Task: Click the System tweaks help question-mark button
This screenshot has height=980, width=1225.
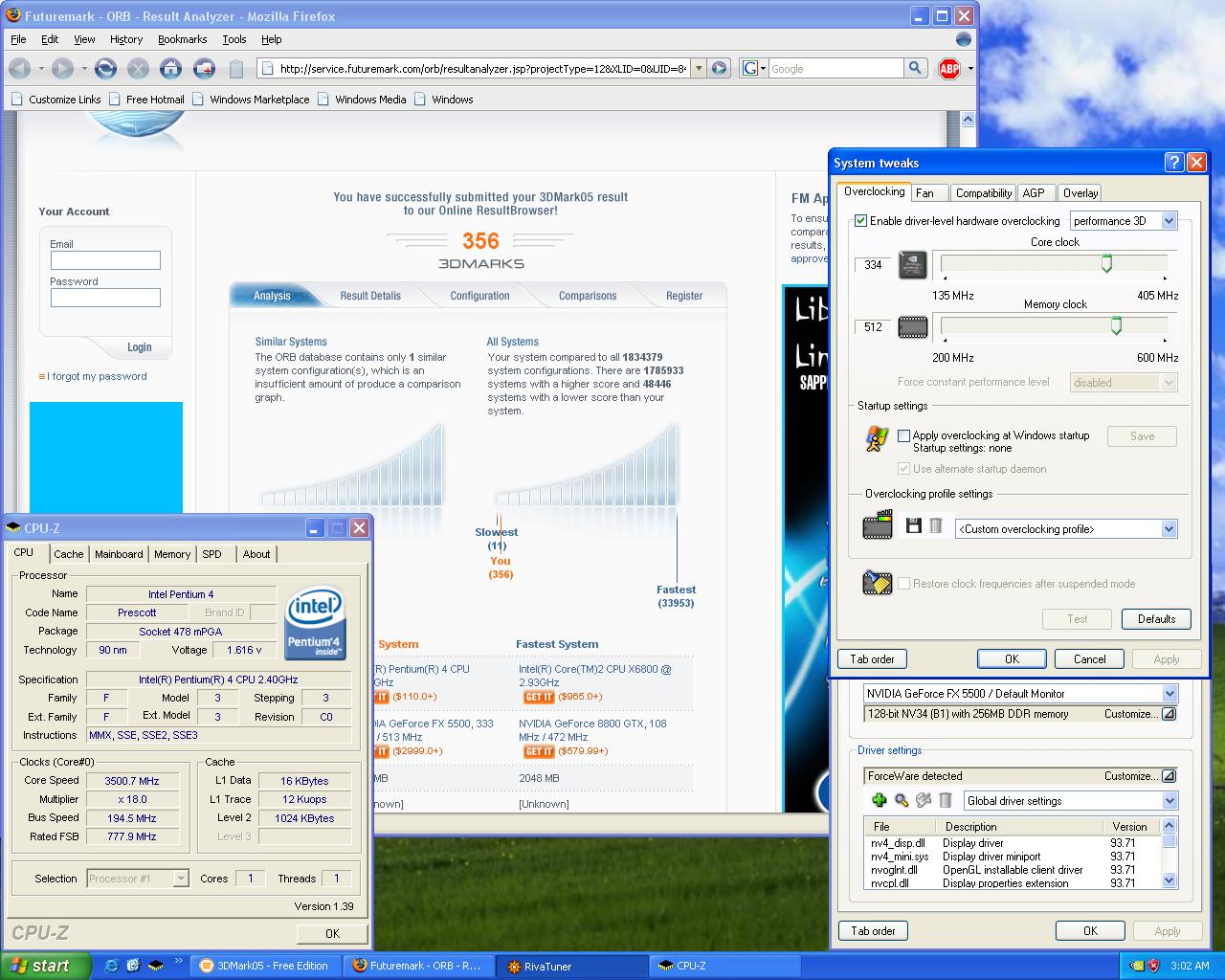Action: pos(1174,163)
